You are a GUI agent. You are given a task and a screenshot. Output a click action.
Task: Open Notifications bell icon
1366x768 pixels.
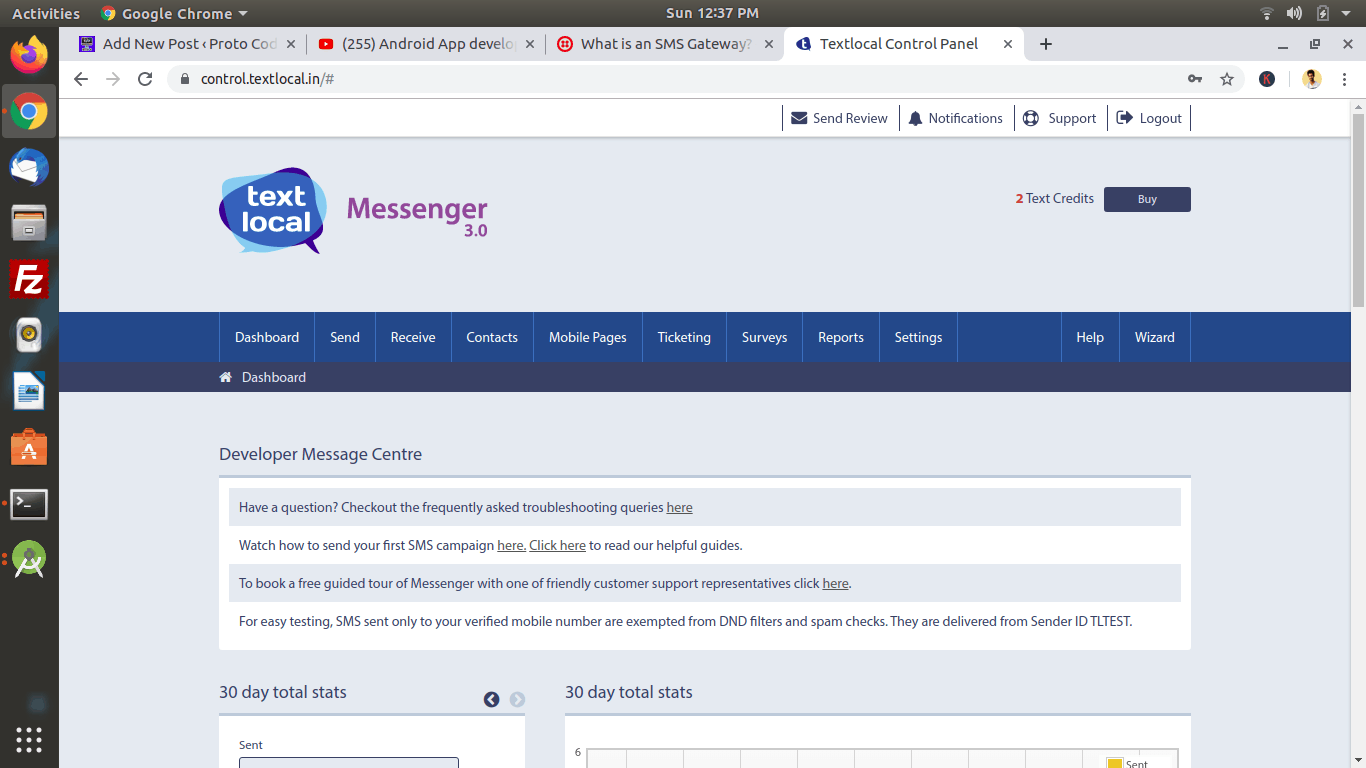(915, 118)
